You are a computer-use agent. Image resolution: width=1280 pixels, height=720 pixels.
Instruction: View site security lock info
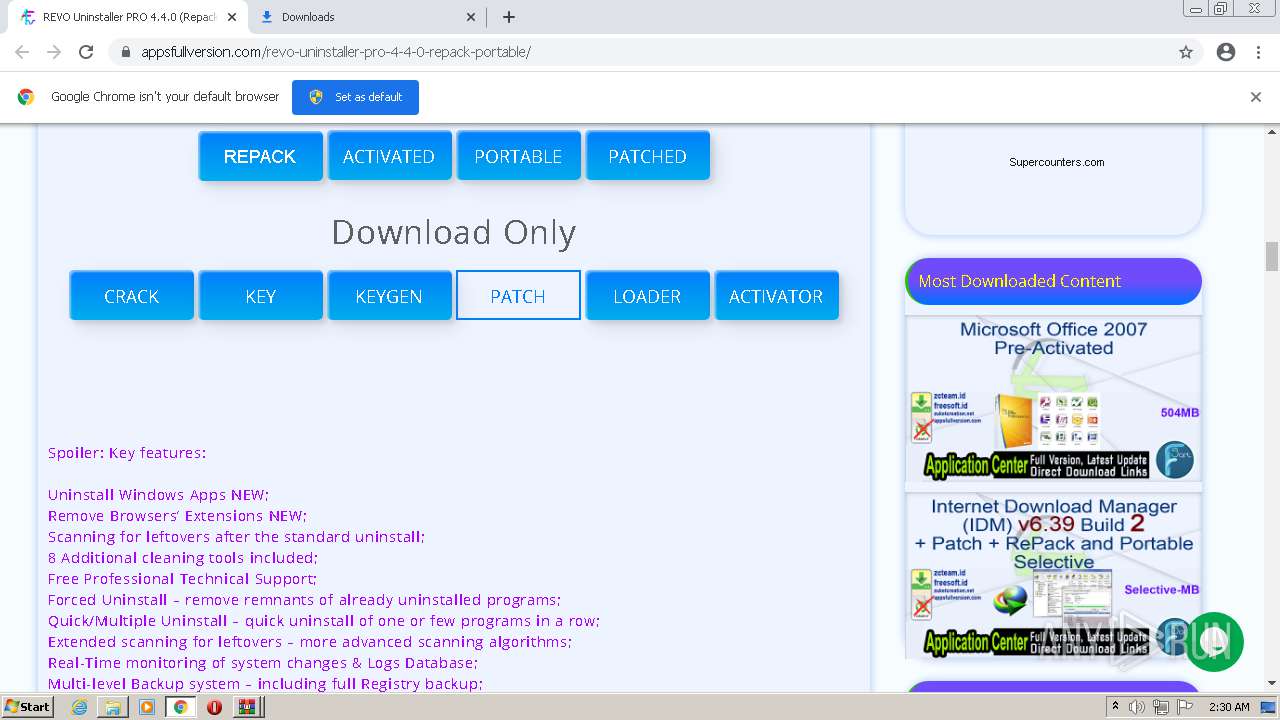pos(126,52)
